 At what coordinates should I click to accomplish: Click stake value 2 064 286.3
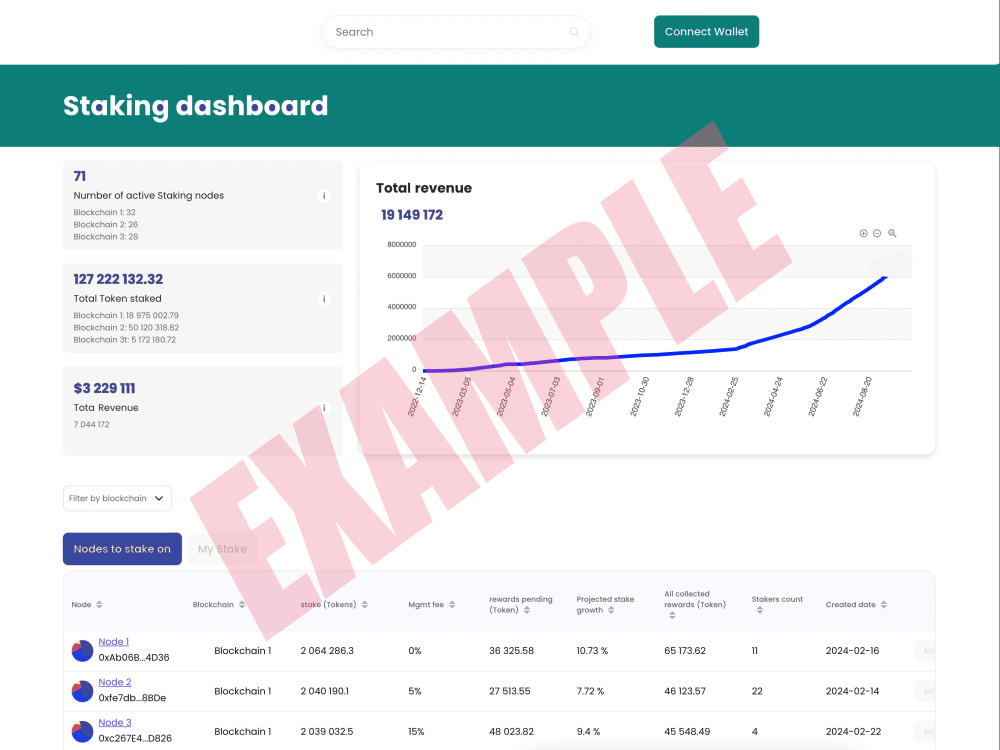click(327, 651)
